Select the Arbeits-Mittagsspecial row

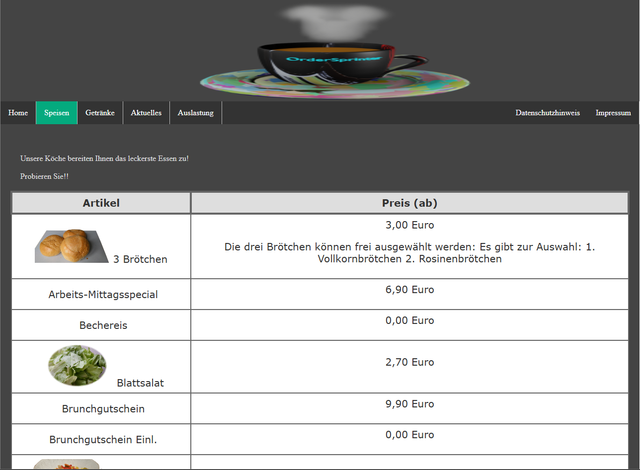tap(103, 294)
